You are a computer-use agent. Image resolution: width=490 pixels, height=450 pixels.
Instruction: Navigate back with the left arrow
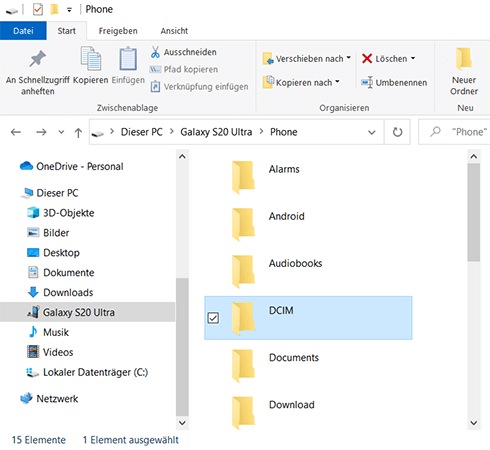click(16, 132)
